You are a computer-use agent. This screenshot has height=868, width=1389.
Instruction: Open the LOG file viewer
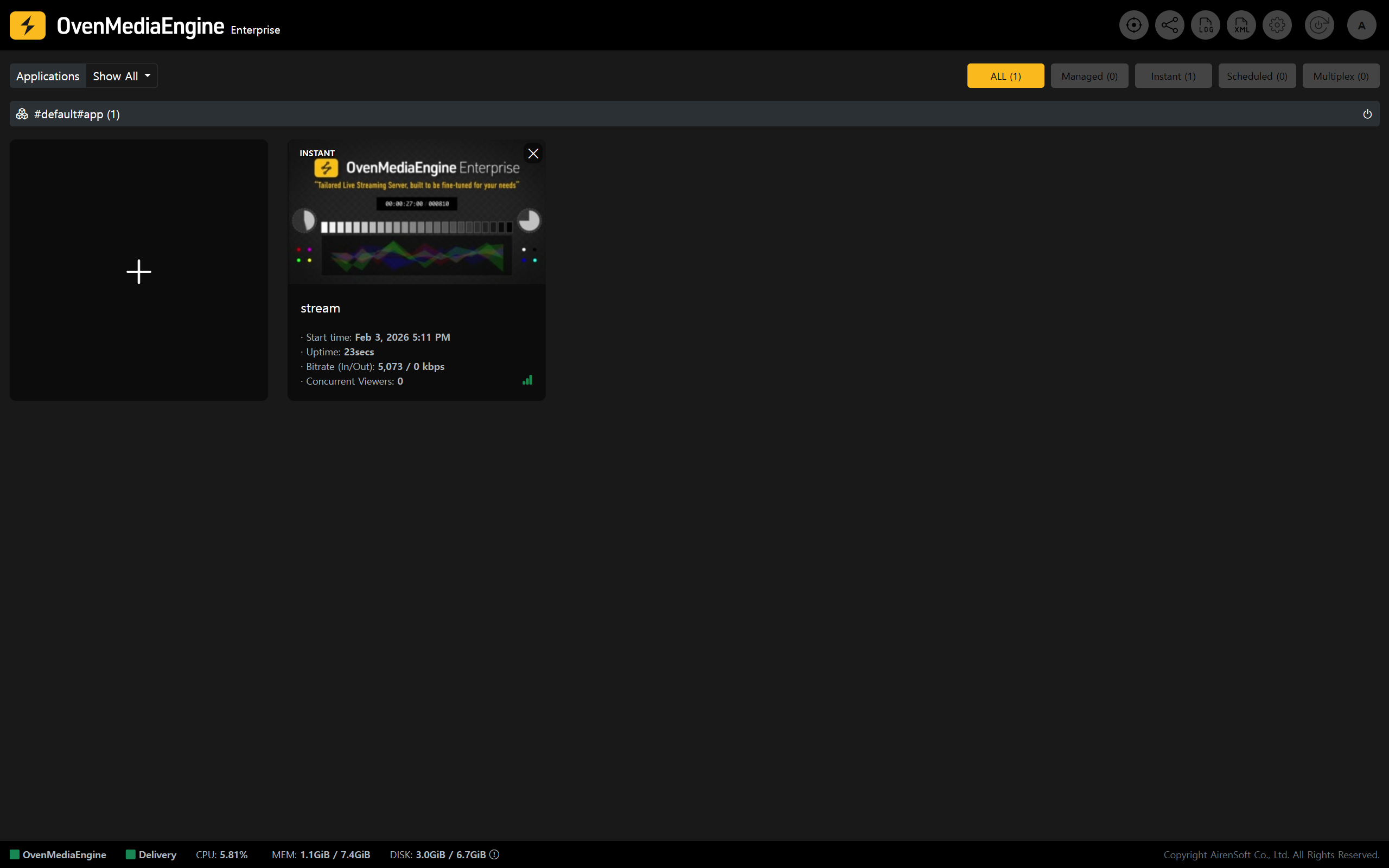[x=1205, y=25]
